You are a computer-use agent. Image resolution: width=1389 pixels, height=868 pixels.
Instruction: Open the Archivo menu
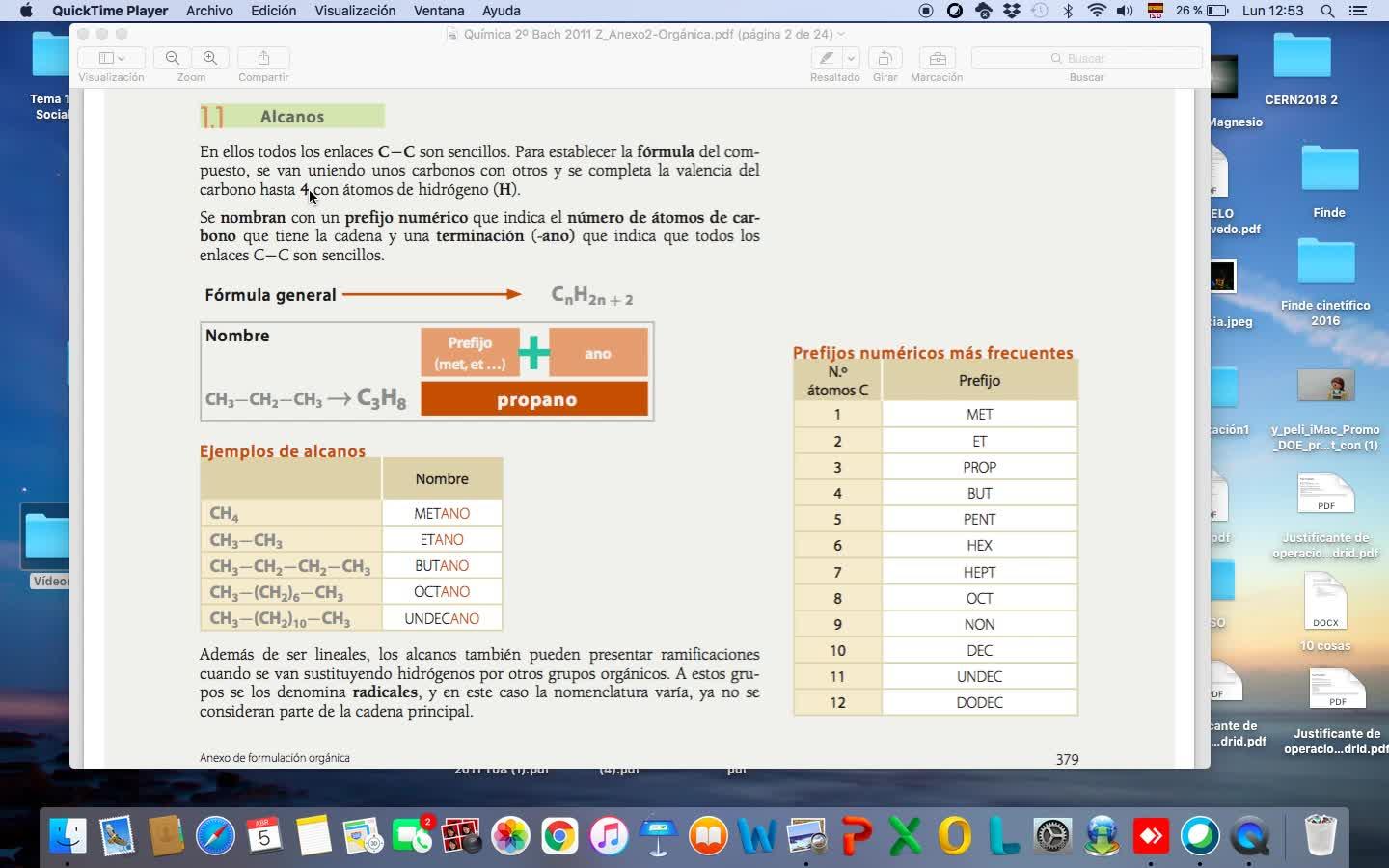click(x=209, y=11)
